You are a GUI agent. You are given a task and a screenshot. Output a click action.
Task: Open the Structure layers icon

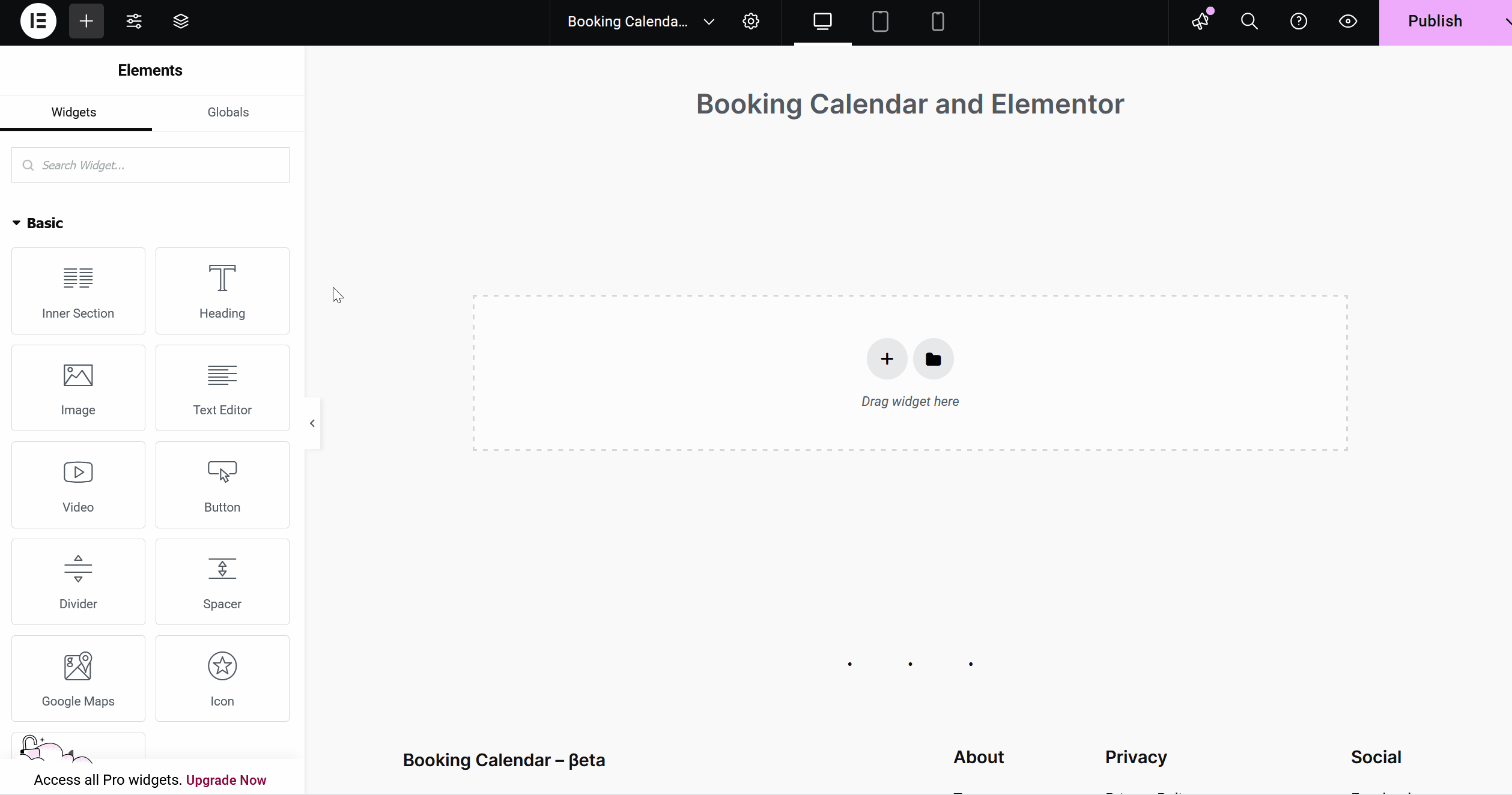[181, 21]
